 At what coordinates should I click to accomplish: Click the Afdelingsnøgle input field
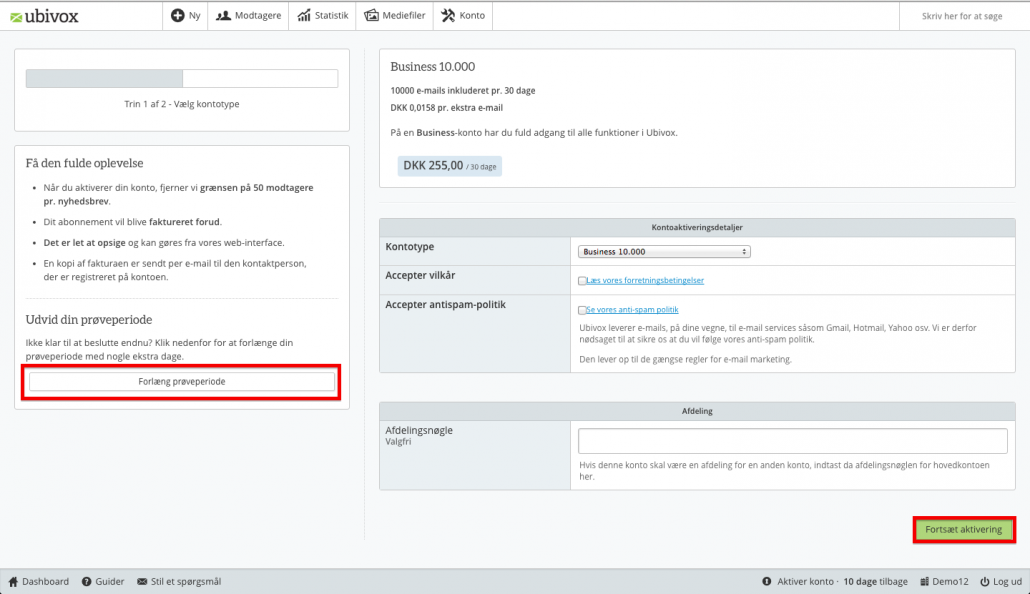tap(792, 440)
